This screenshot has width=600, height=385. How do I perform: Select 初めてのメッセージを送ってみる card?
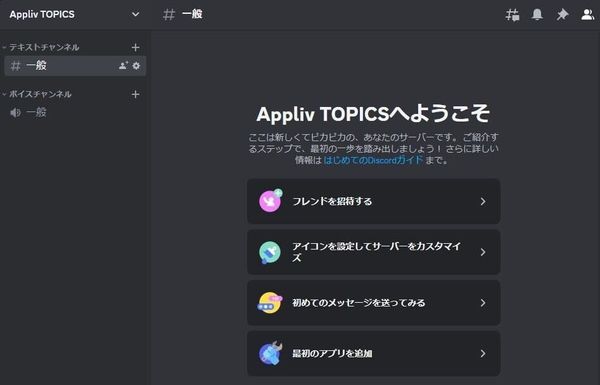click(x=374, y=303)
